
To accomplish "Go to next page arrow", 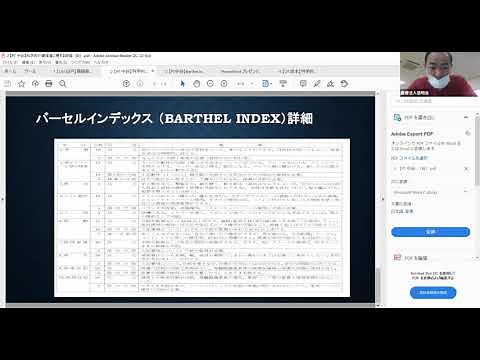I will 140,84.
